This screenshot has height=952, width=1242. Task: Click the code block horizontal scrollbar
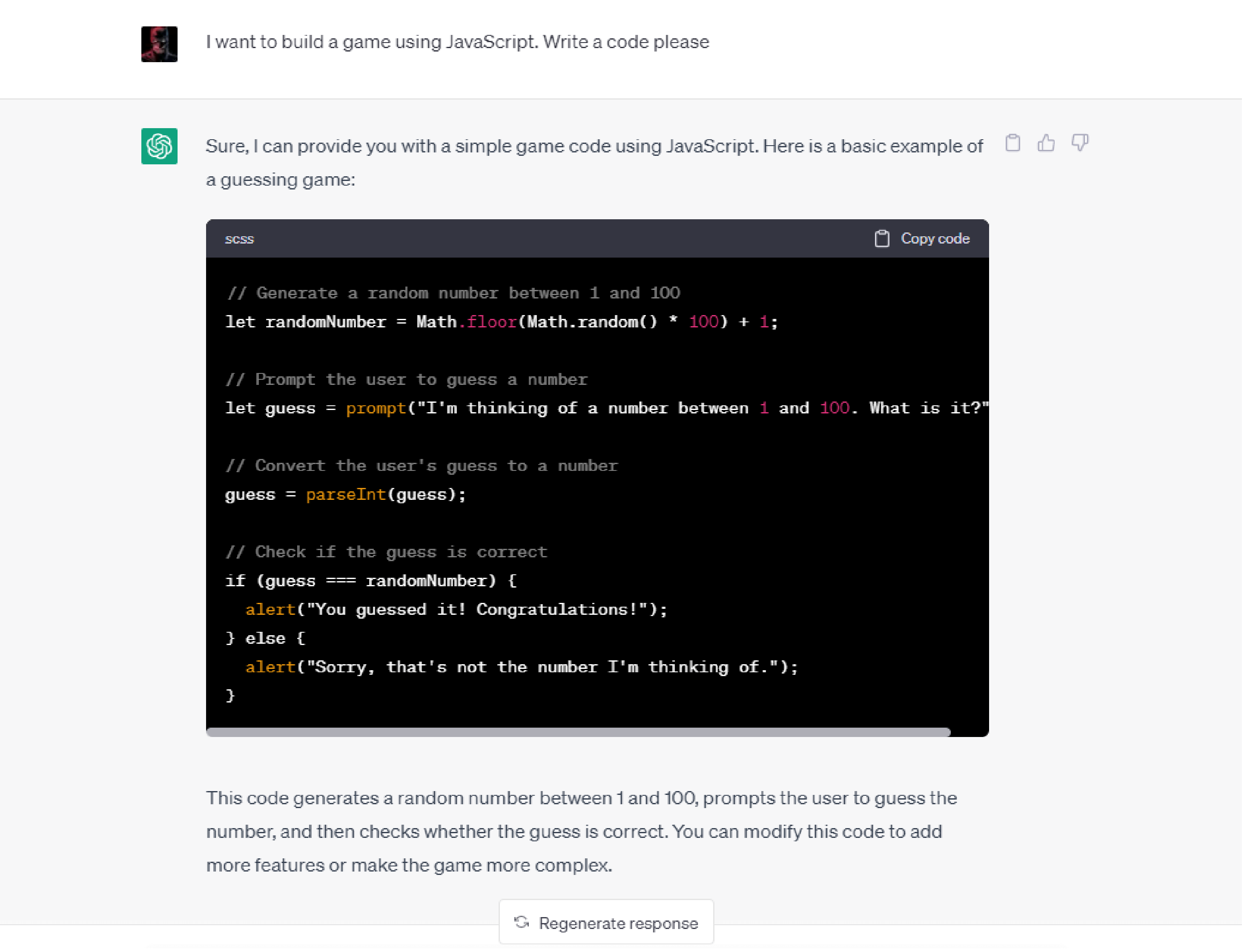tap(578, 732)
